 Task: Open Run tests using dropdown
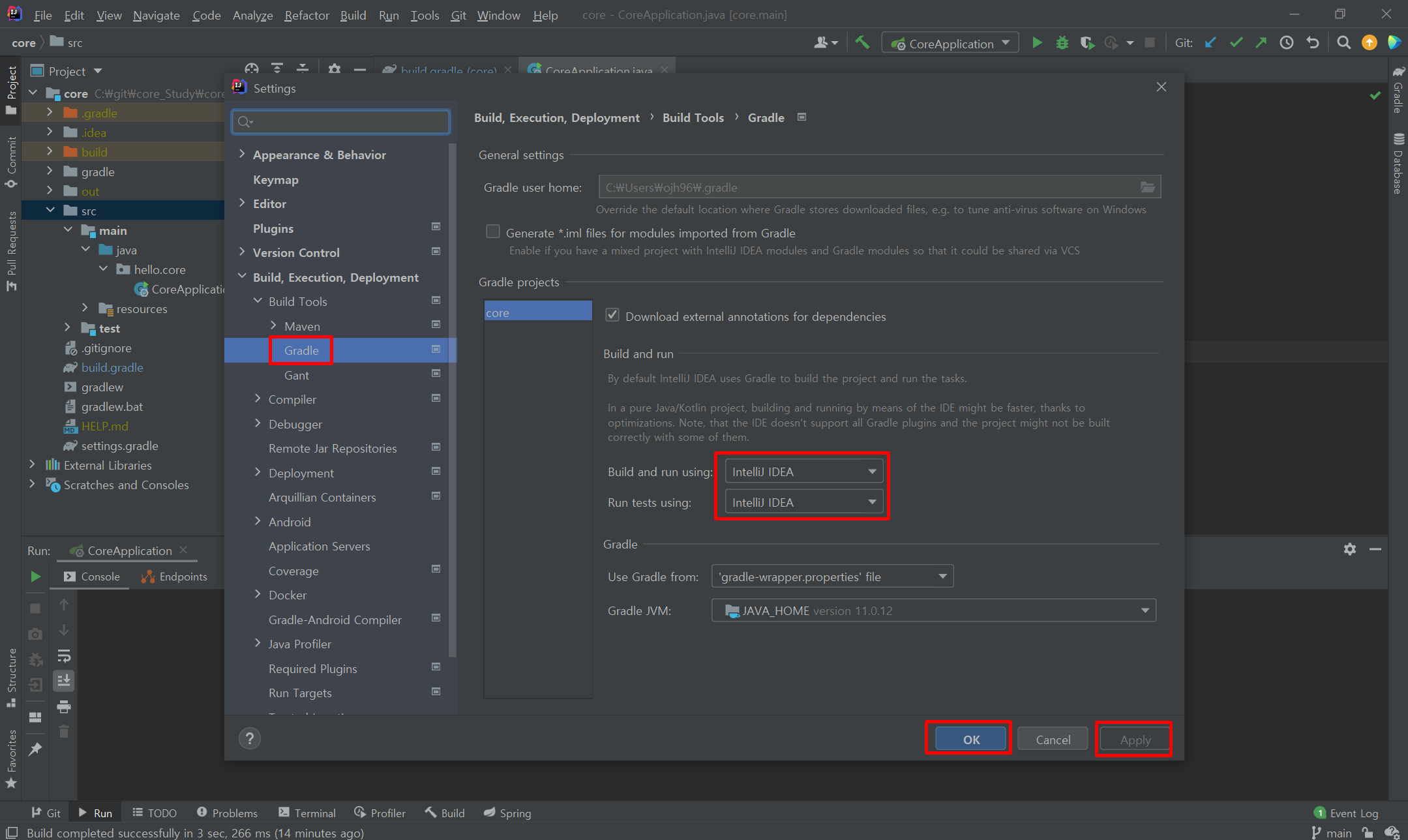803,502
